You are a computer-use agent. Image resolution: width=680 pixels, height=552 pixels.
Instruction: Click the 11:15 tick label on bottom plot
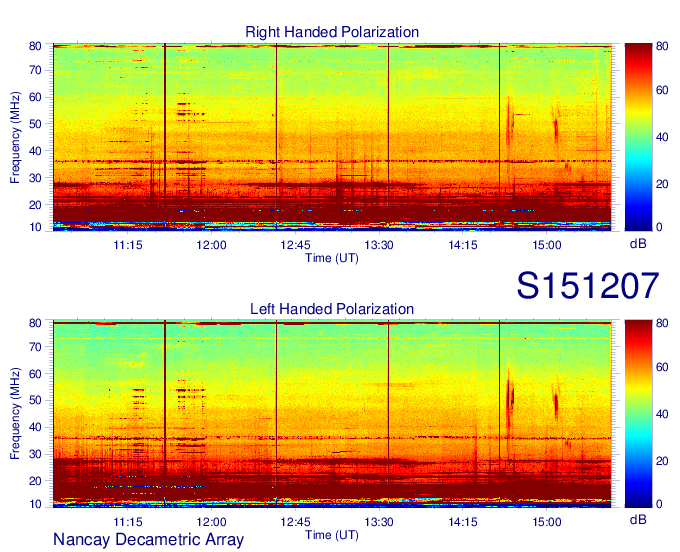point(128,522)
